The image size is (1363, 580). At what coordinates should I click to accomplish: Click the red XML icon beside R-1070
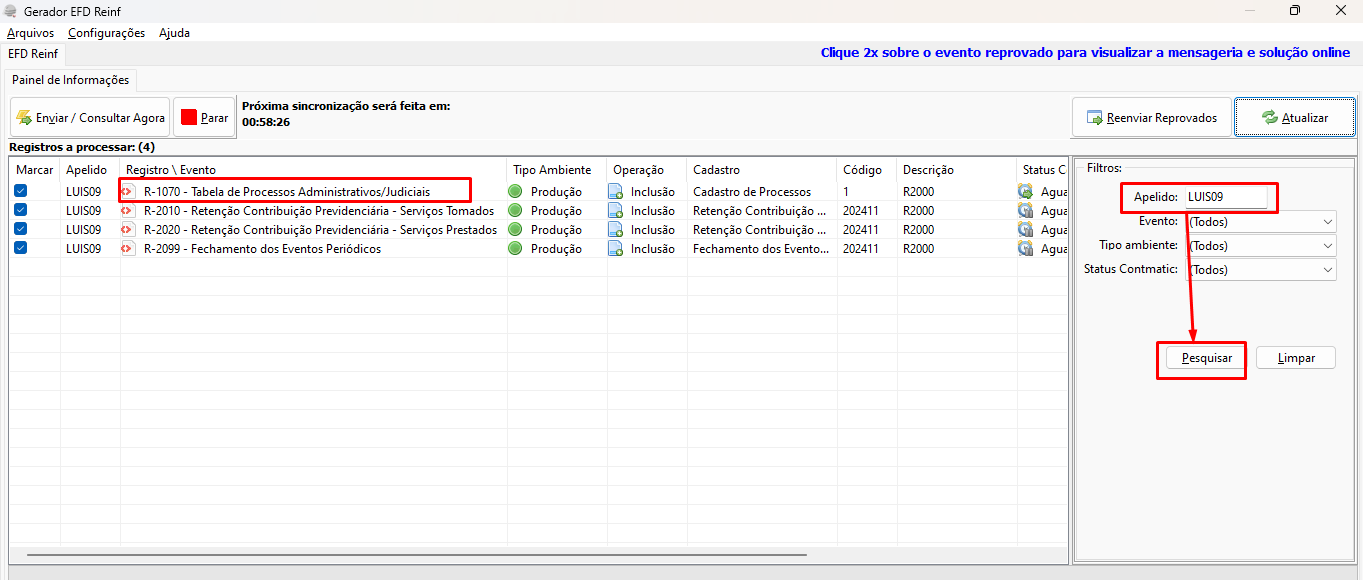coord(128,191)
